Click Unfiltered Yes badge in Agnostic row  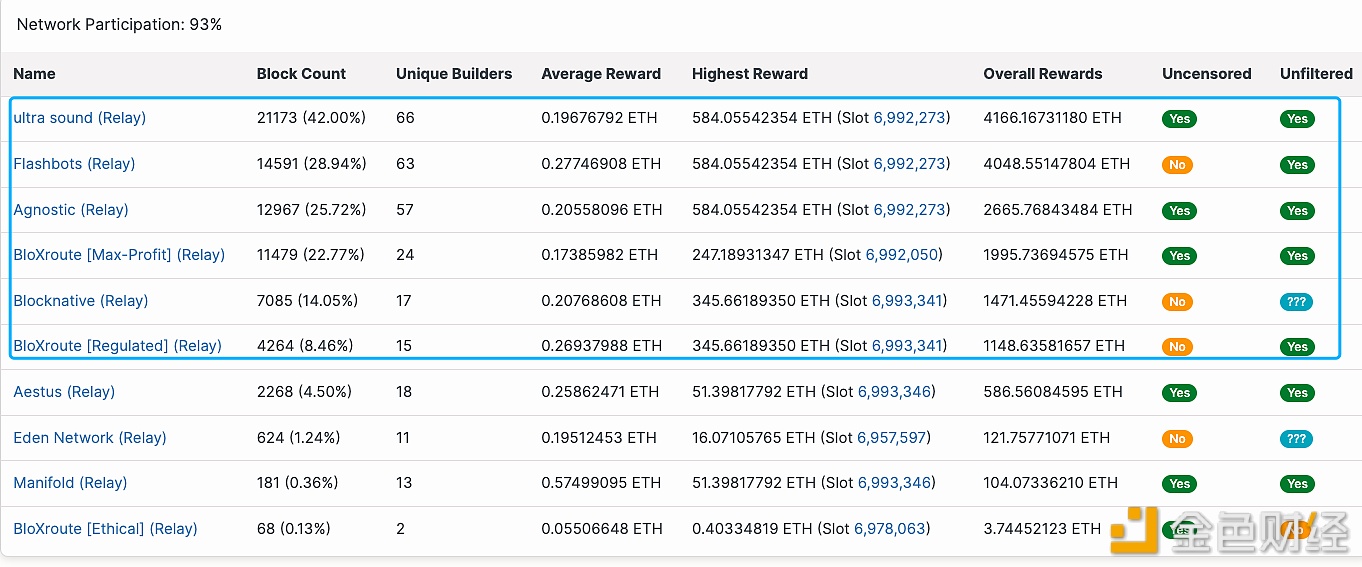click(1298, 211)
